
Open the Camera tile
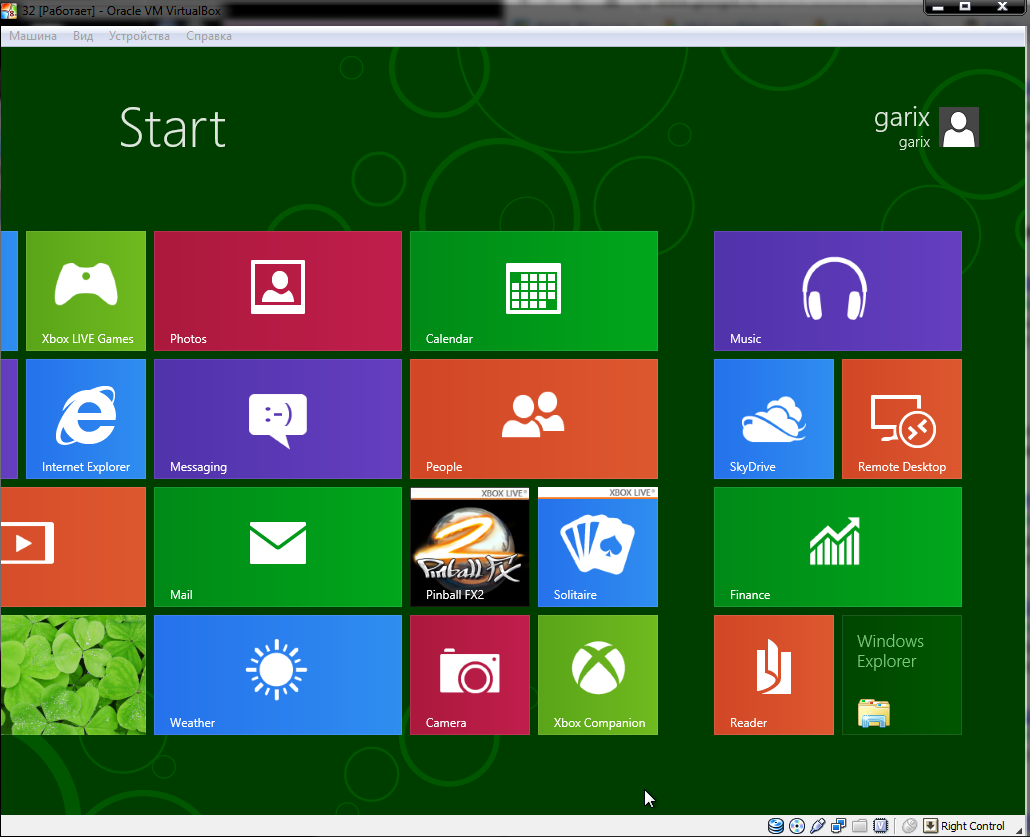click(x=470, y=675)
